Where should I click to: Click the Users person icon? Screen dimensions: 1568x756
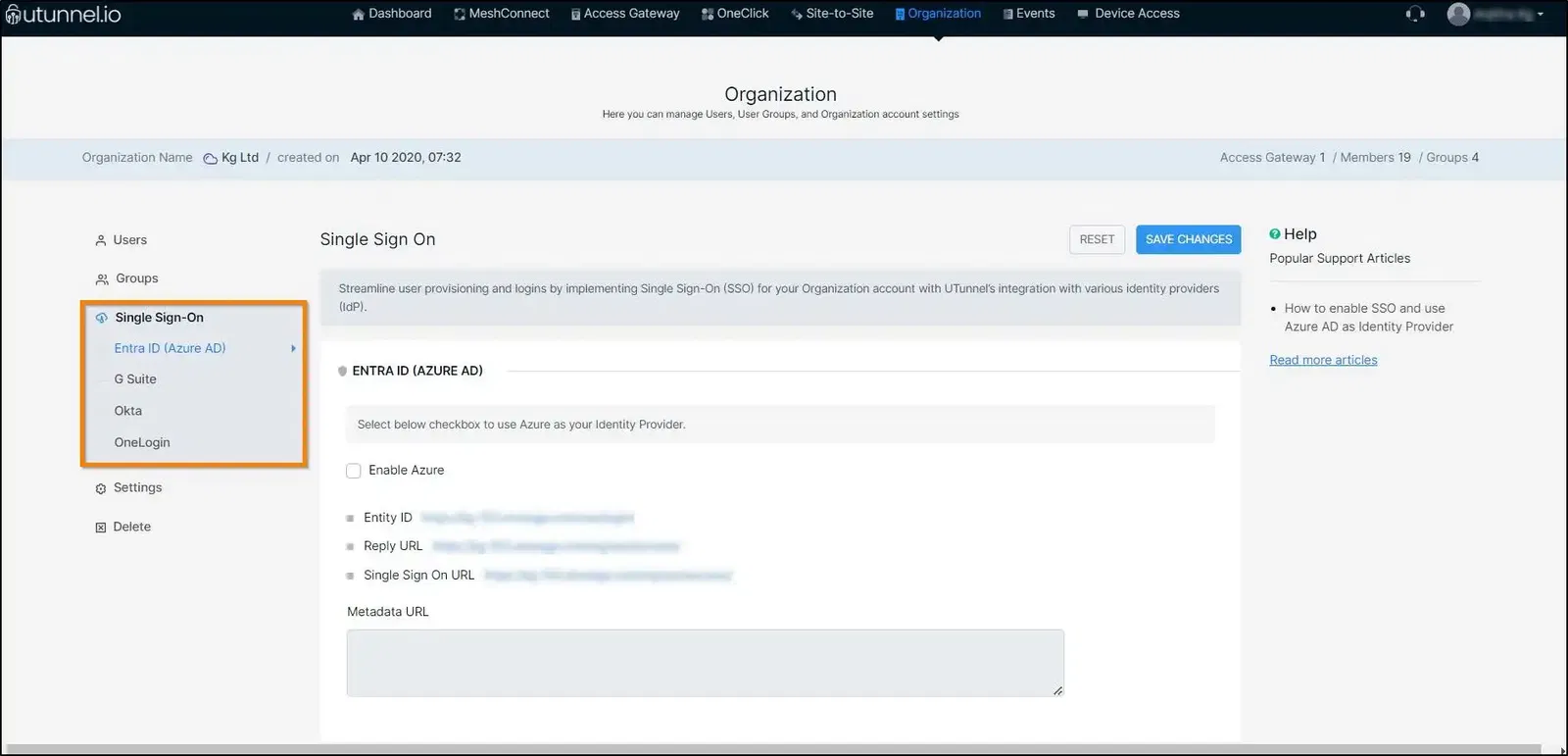tap(101, 240)
